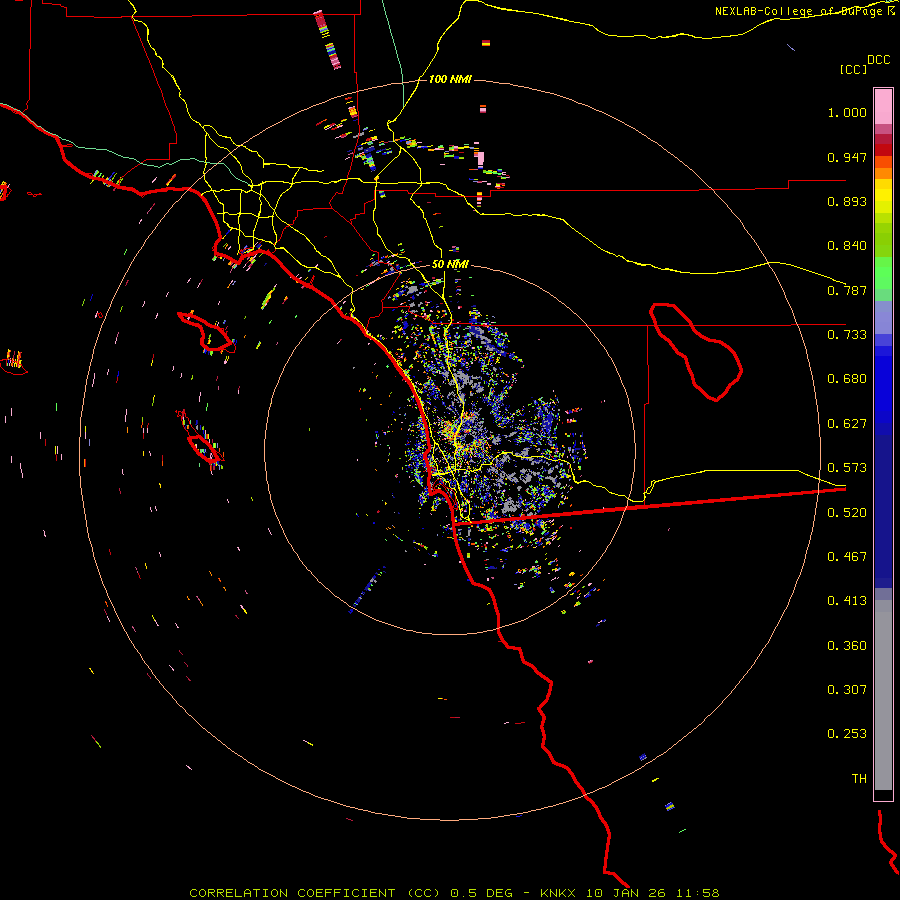This screenshot has height=900, width=900.
Task: Click the NEXLAB-College of DuPage watermark text
Action: 805,11
